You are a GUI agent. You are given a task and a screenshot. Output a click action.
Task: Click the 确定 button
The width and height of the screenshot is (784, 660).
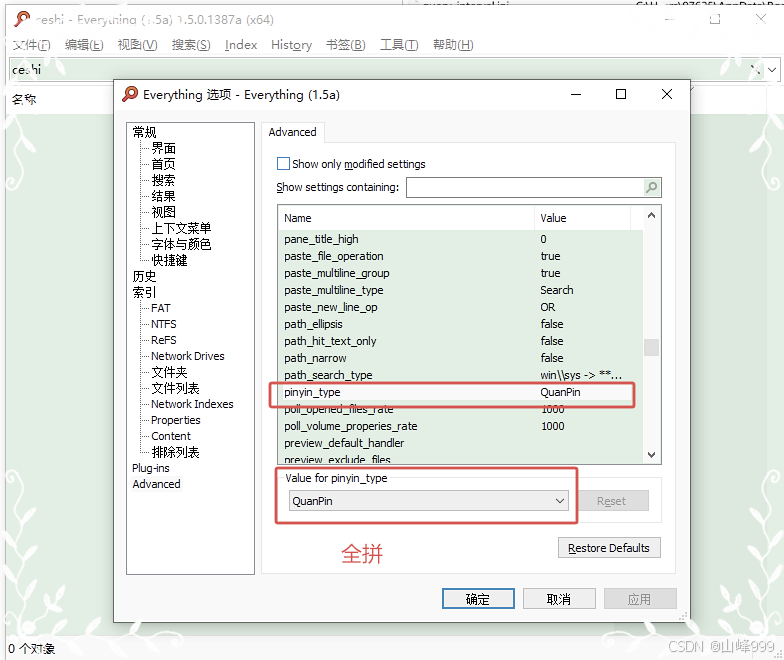[x=478, y=598]
